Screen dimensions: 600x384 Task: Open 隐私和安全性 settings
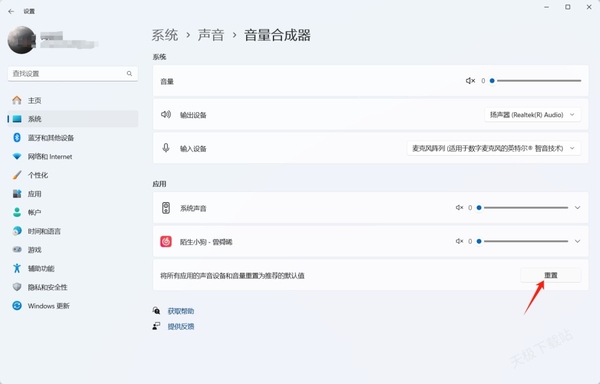coord(73,287)
